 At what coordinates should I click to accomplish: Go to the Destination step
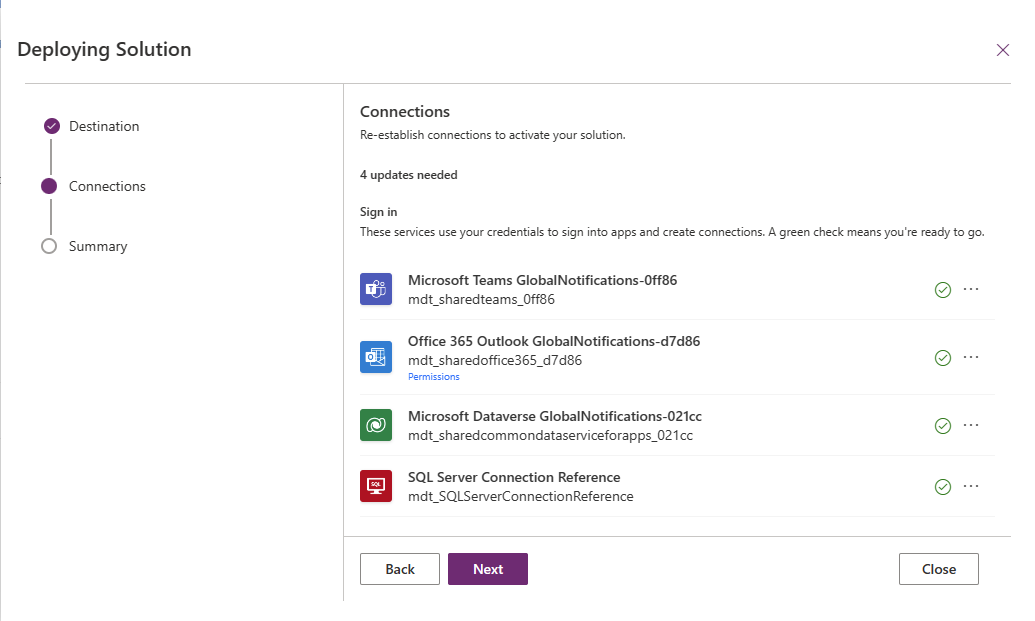point(104,126)
